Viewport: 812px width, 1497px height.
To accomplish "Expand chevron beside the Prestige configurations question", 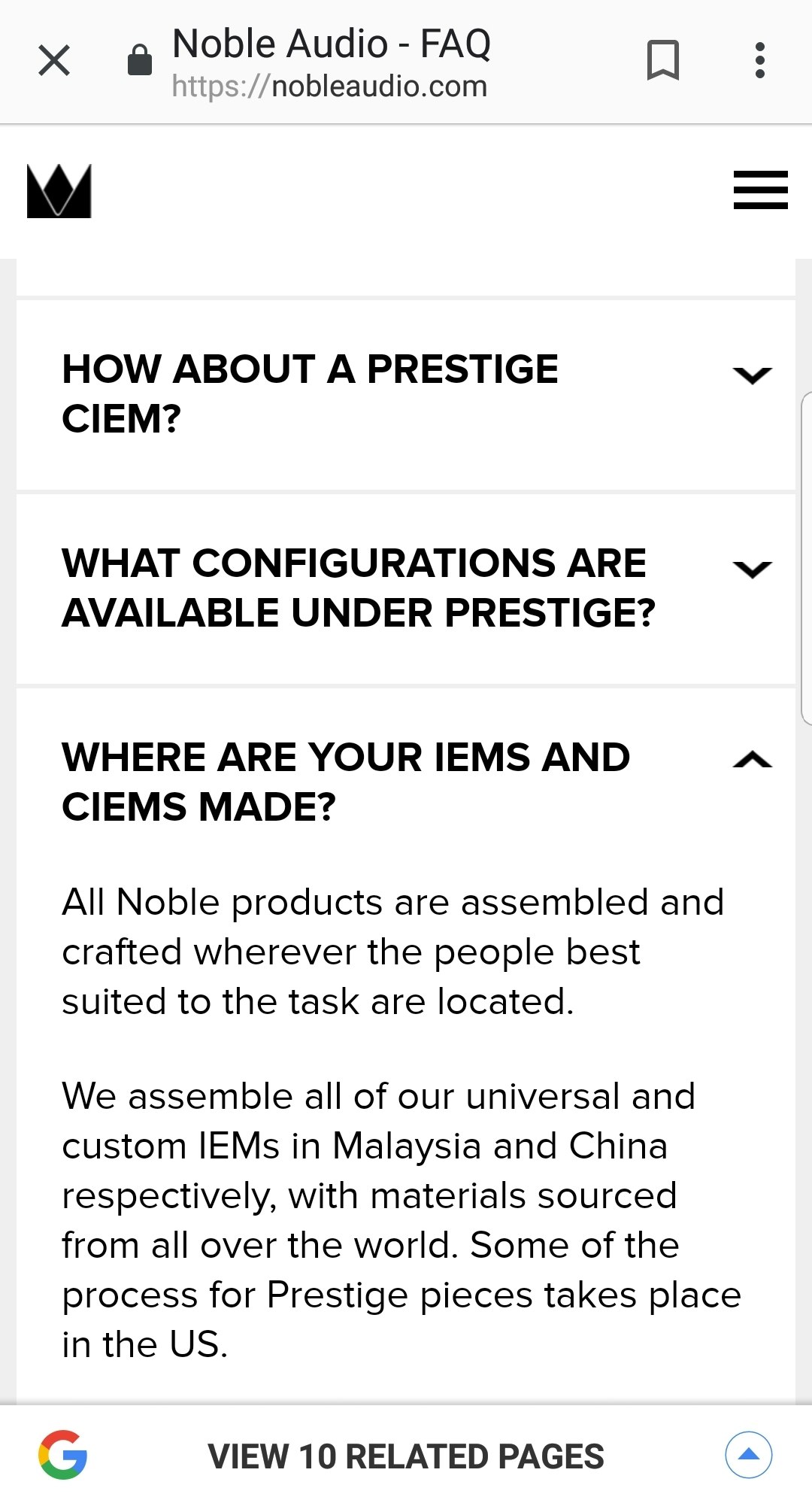I will 752,569.
